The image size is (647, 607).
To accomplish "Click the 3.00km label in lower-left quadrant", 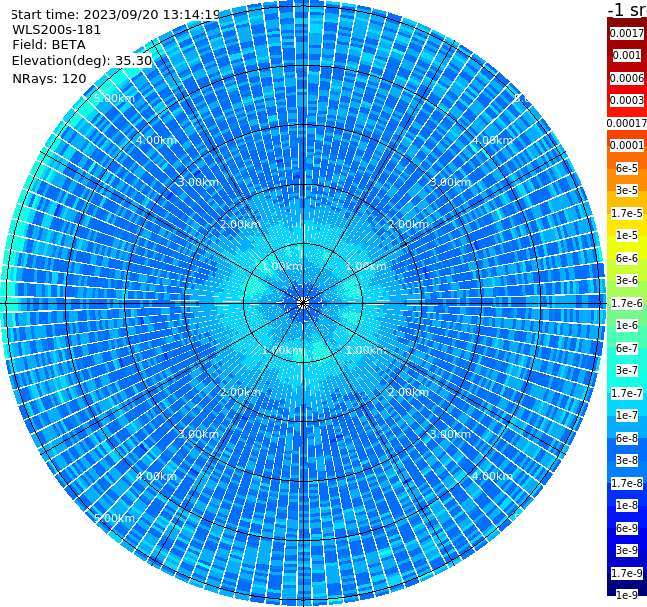I will [198, 434].
